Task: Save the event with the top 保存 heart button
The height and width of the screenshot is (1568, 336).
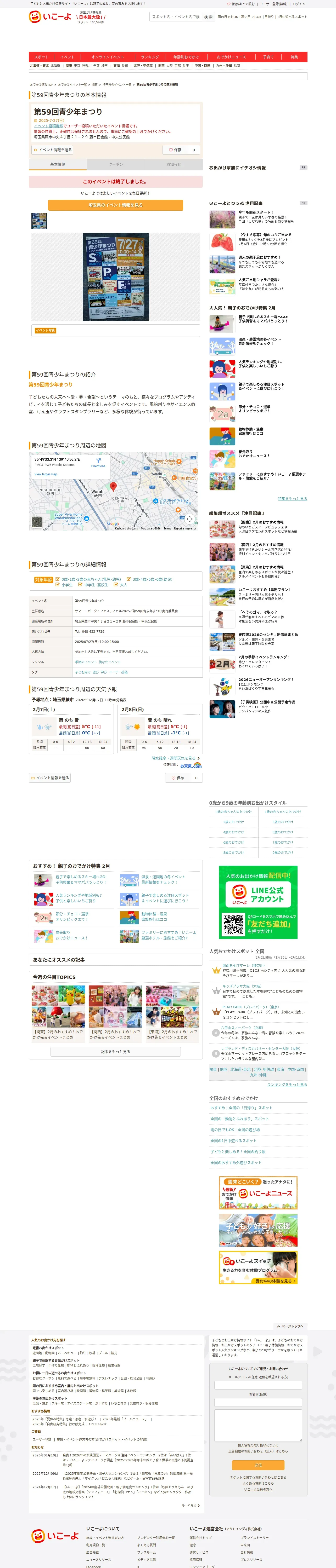Action: [182, 150]
